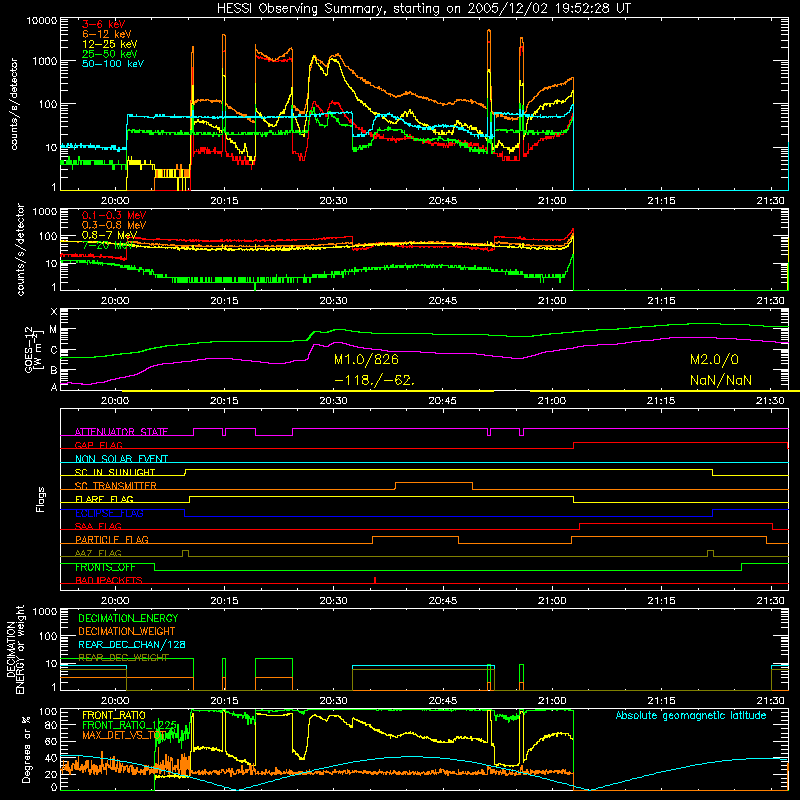This screenshot has height=800, width=800.
Task: Select the SC_TRANSMITTER flag label
Action: click(x=116, y=486)
